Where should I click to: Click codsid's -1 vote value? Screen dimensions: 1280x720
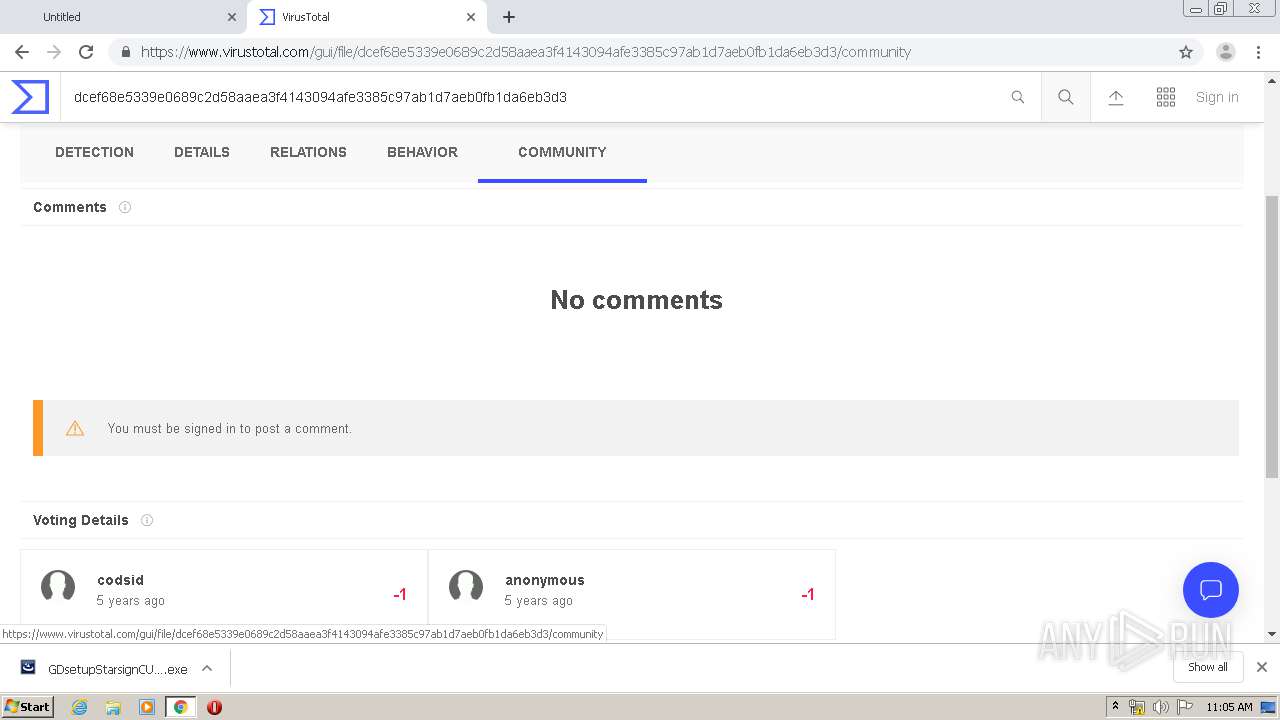pyautogui.click(x=399, y=594)
